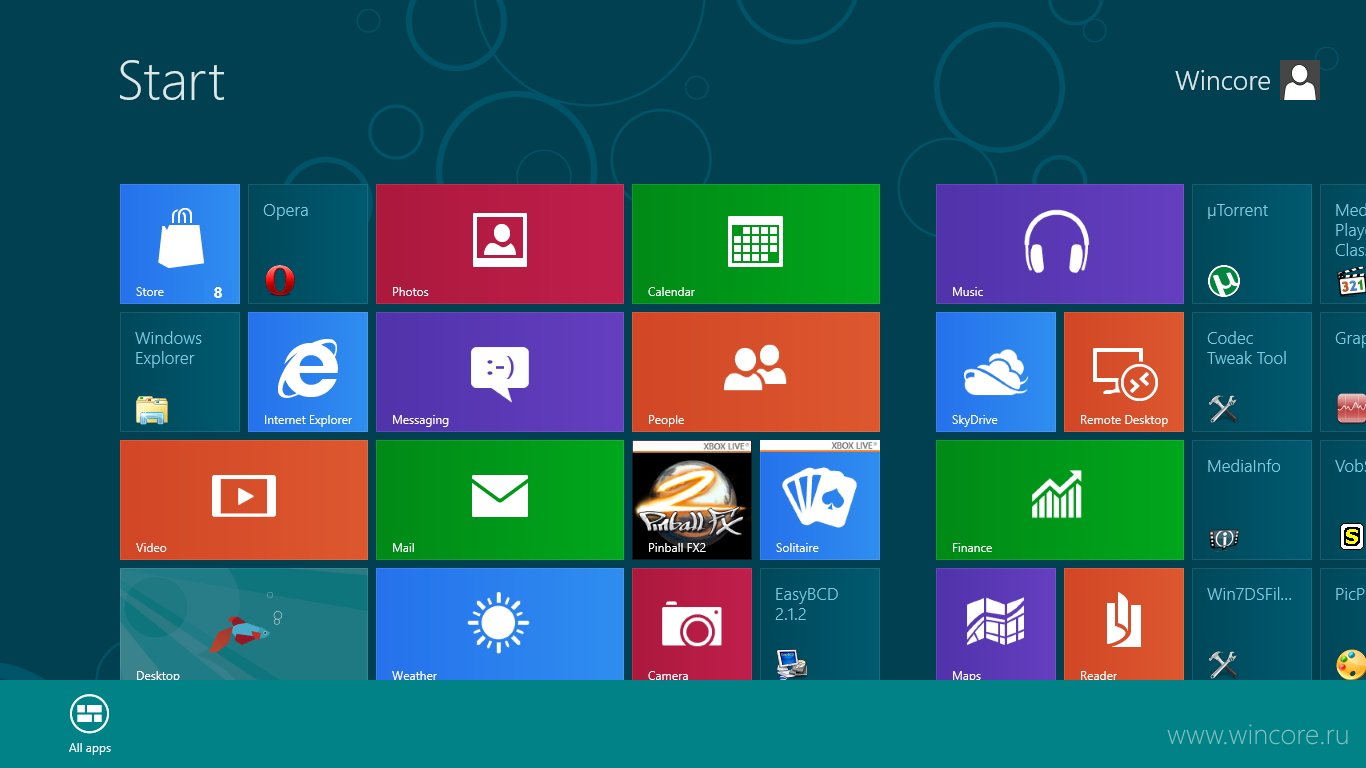Open the µTorrent tile

1252,244
